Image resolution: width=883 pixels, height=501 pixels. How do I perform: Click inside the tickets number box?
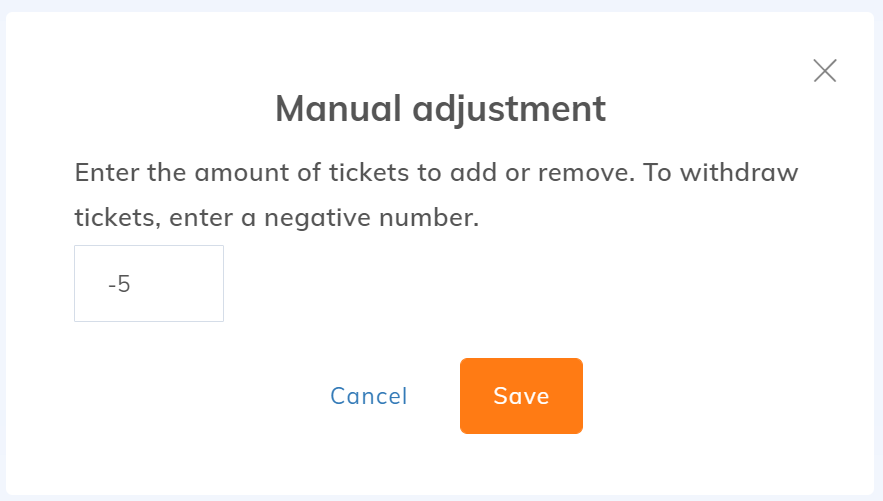[149, 283]
